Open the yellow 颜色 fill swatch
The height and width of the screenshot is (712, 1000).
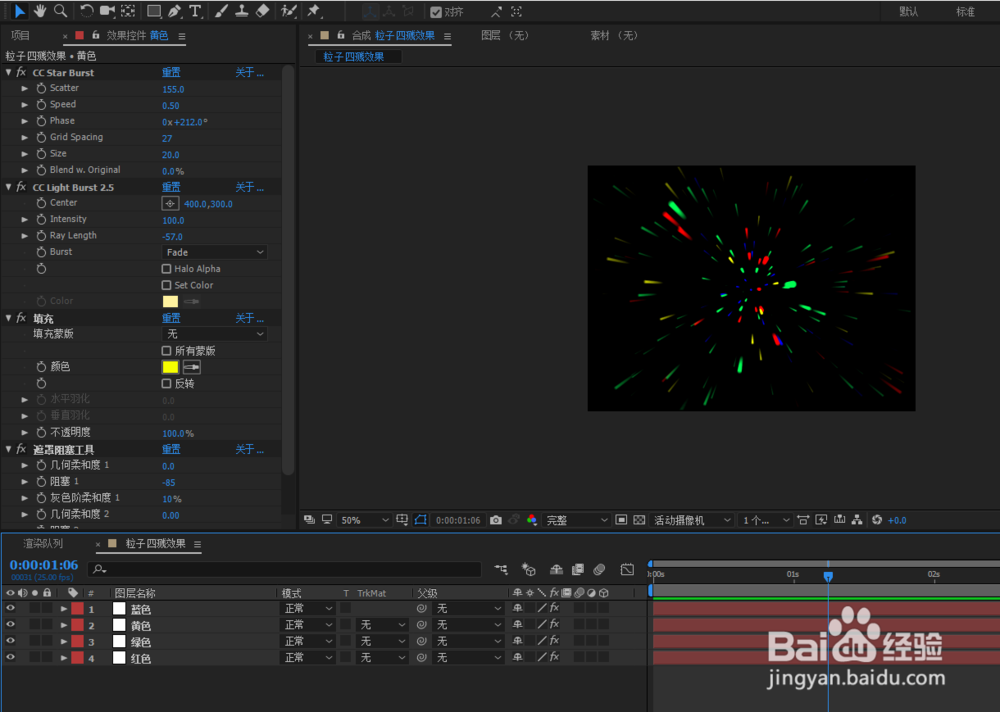[x=170, y=367]
